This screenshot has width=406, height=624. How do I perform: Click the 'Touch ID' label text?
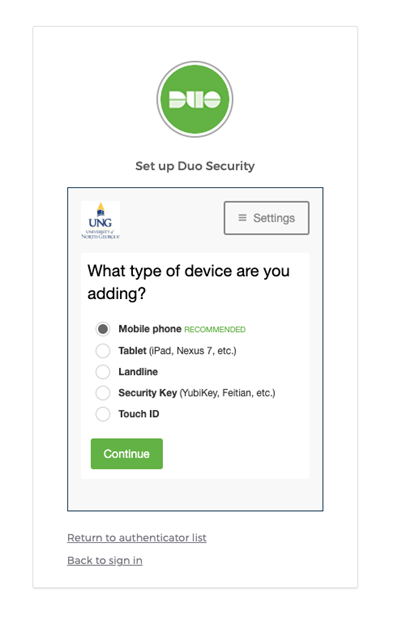pyautogui.click(x=139, y=414)
